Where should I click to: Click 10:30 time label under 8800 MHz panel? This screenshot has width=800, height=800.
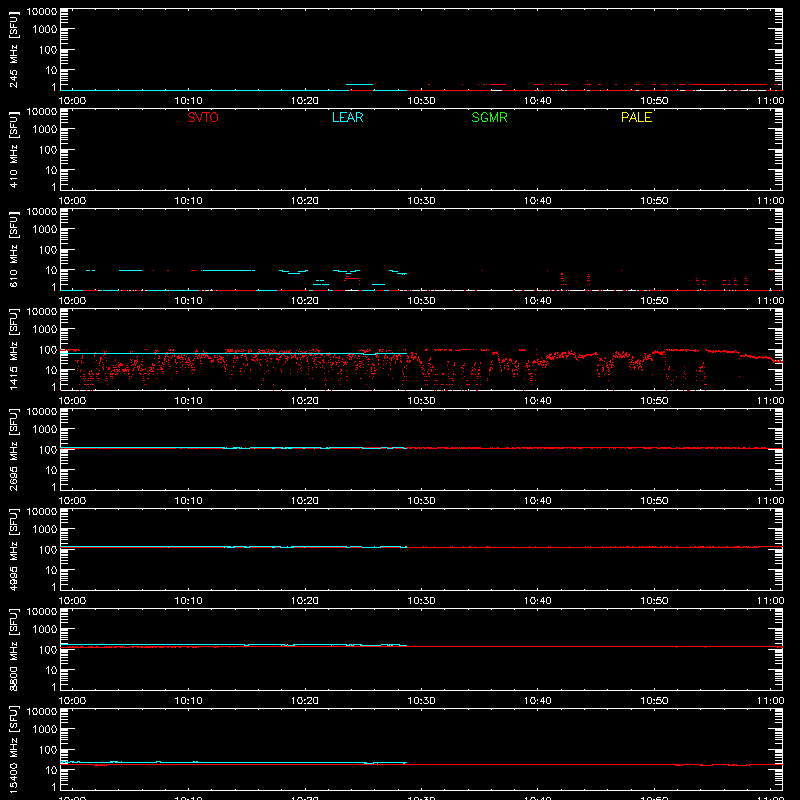coord(421,701)
